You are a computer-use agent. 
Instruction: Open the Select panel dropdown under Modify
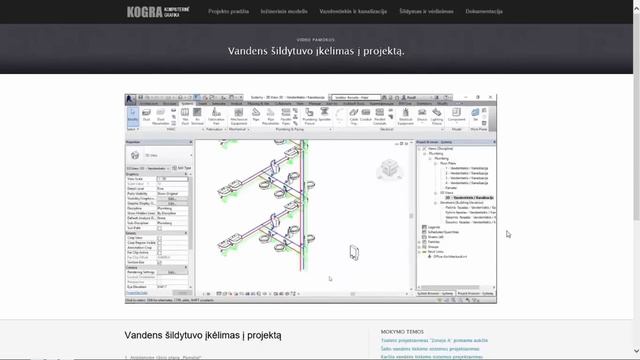(133, 129)
